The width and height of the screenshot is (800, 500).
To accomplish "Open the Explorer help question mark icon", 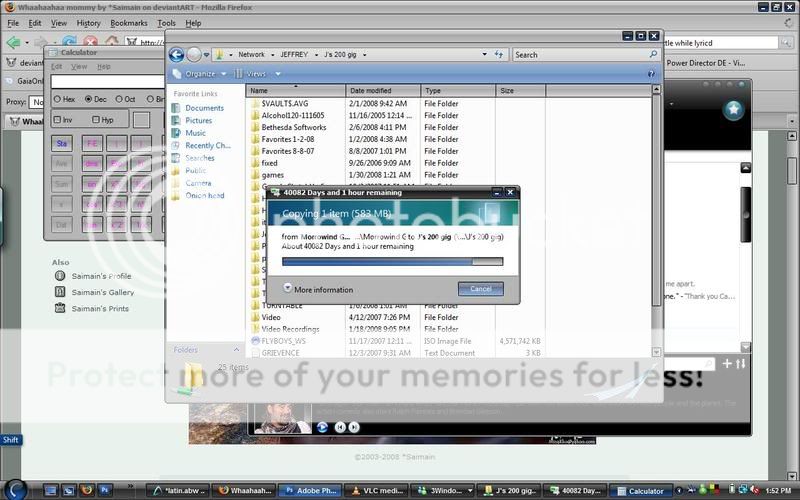I will click(652, 73).
